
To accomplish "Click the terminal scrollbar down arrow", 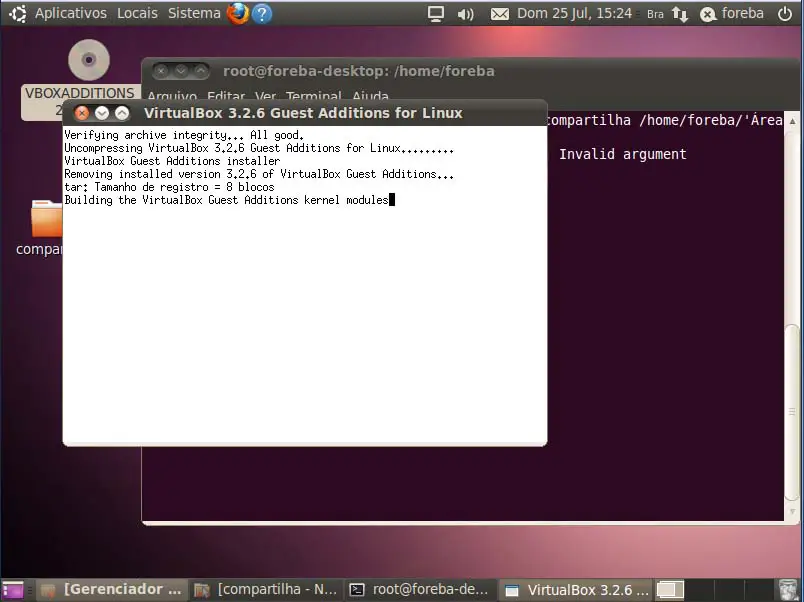I will (792, 511).
